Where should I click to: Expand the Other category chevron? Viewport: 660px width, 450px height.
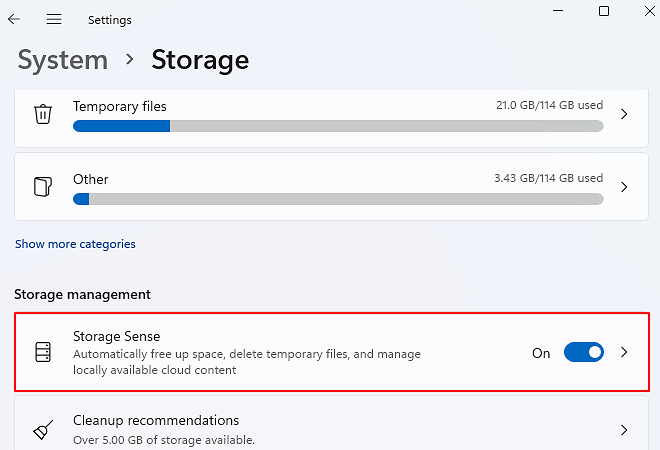pos(624,187)
